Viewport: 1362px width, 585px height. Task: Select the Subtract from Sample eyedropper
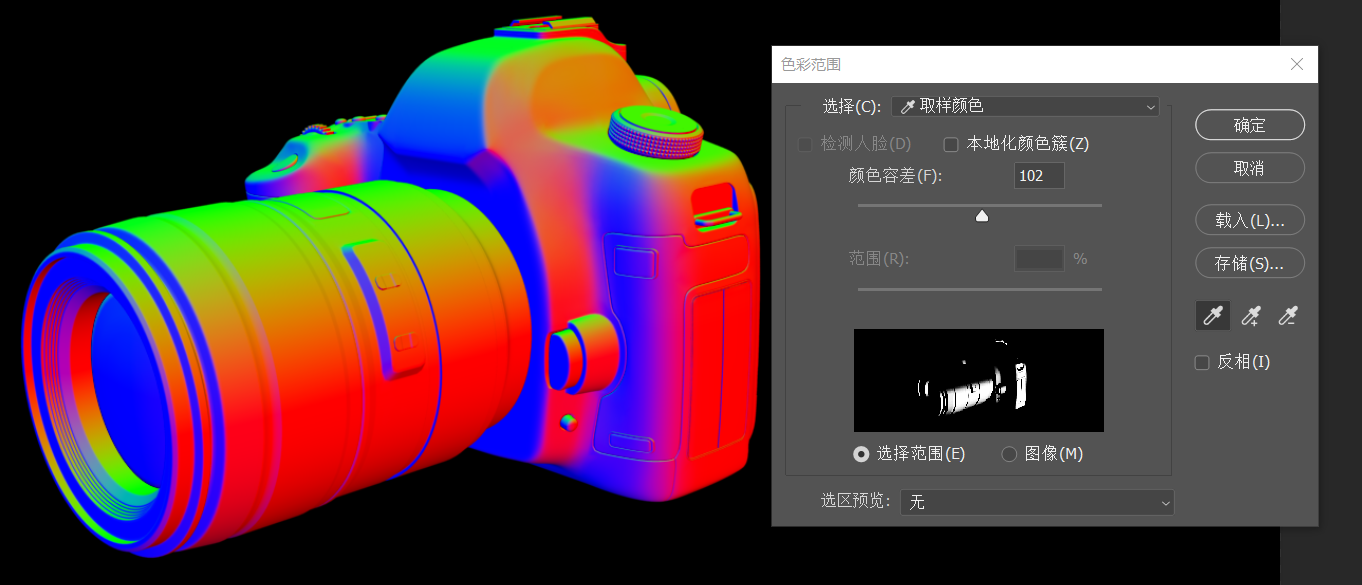(1287, 316)
